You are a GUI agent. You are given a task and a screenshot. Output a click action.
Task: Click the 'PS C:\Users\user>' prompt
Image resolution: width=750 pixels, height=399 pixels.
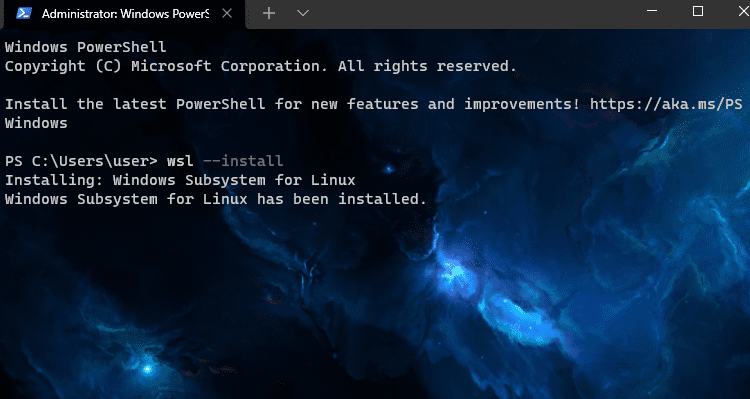pyautogui.click(x=81, y=161)
